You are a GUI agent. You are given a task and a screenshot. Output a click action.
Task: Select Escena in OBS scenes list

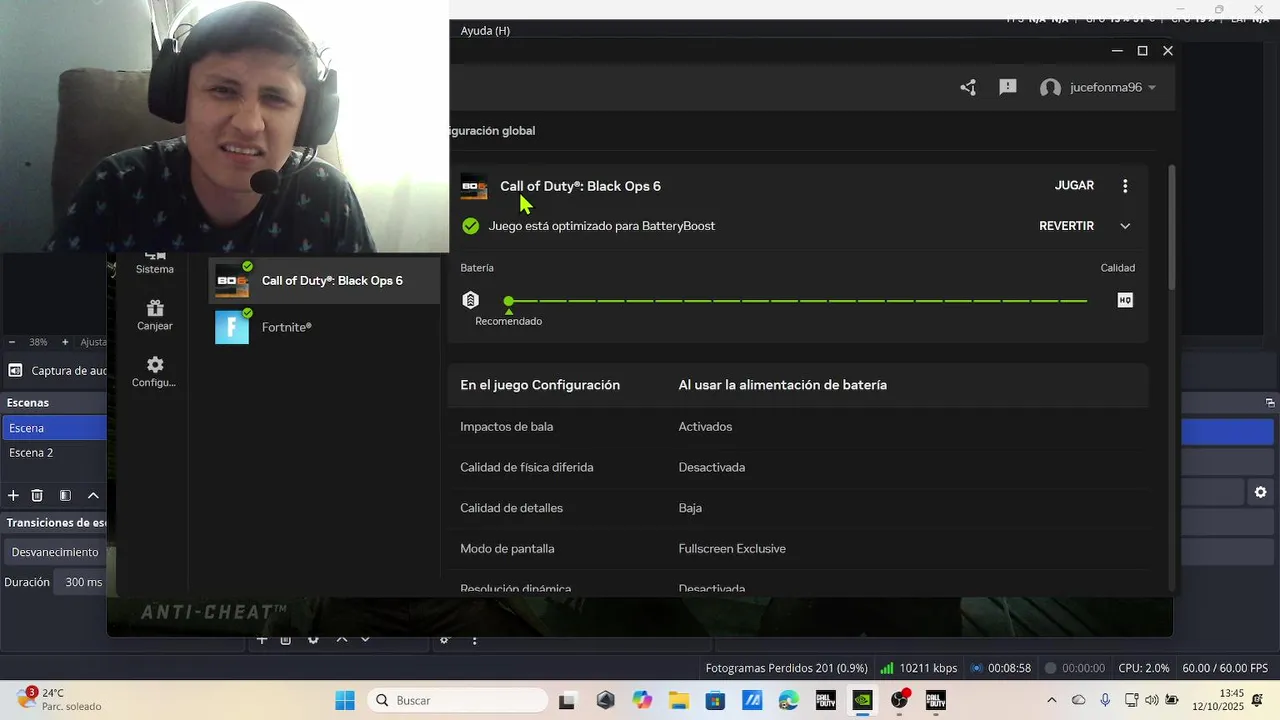[53, 428]
